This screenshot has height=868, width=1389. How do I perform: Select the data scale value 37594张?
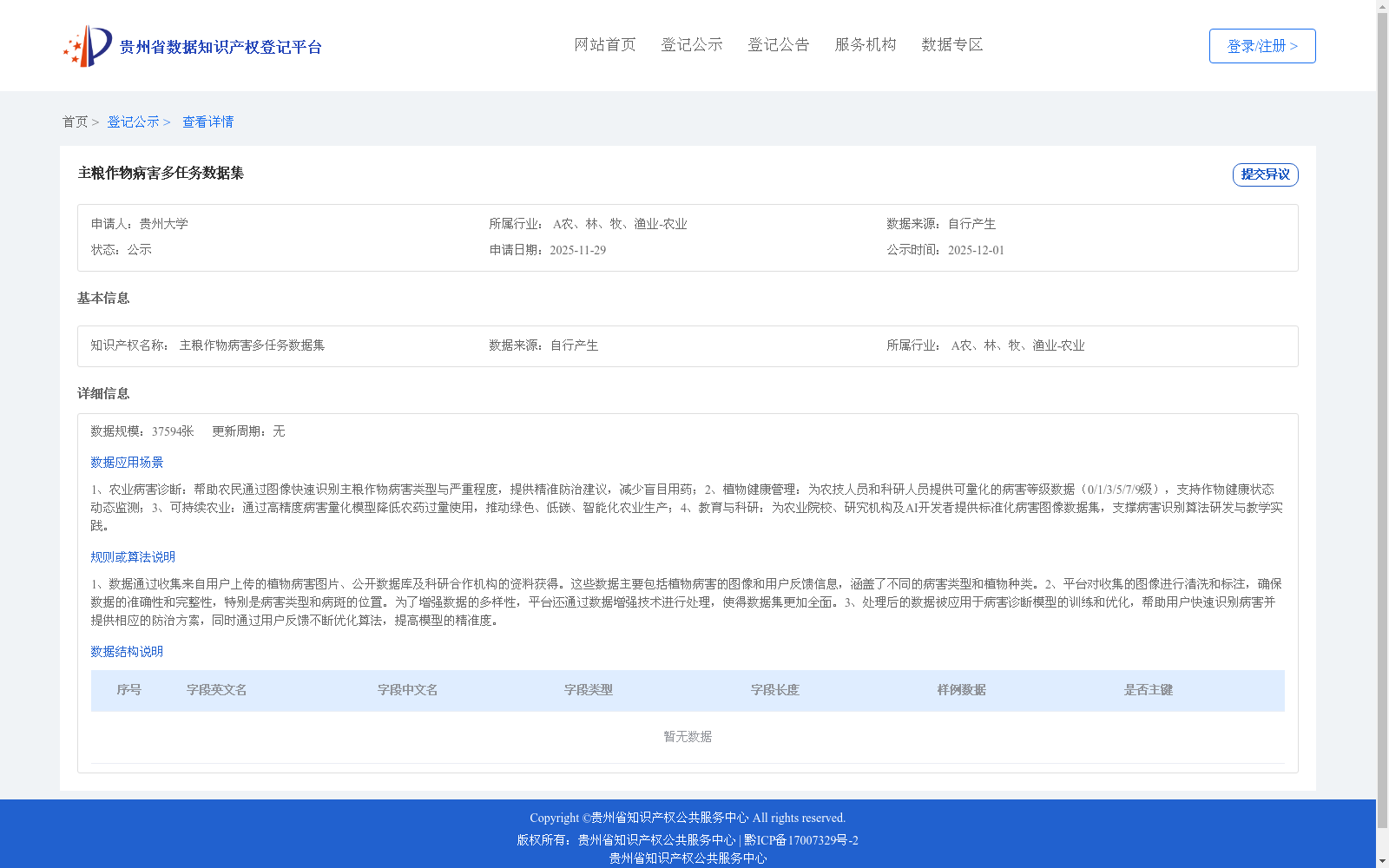173,431
